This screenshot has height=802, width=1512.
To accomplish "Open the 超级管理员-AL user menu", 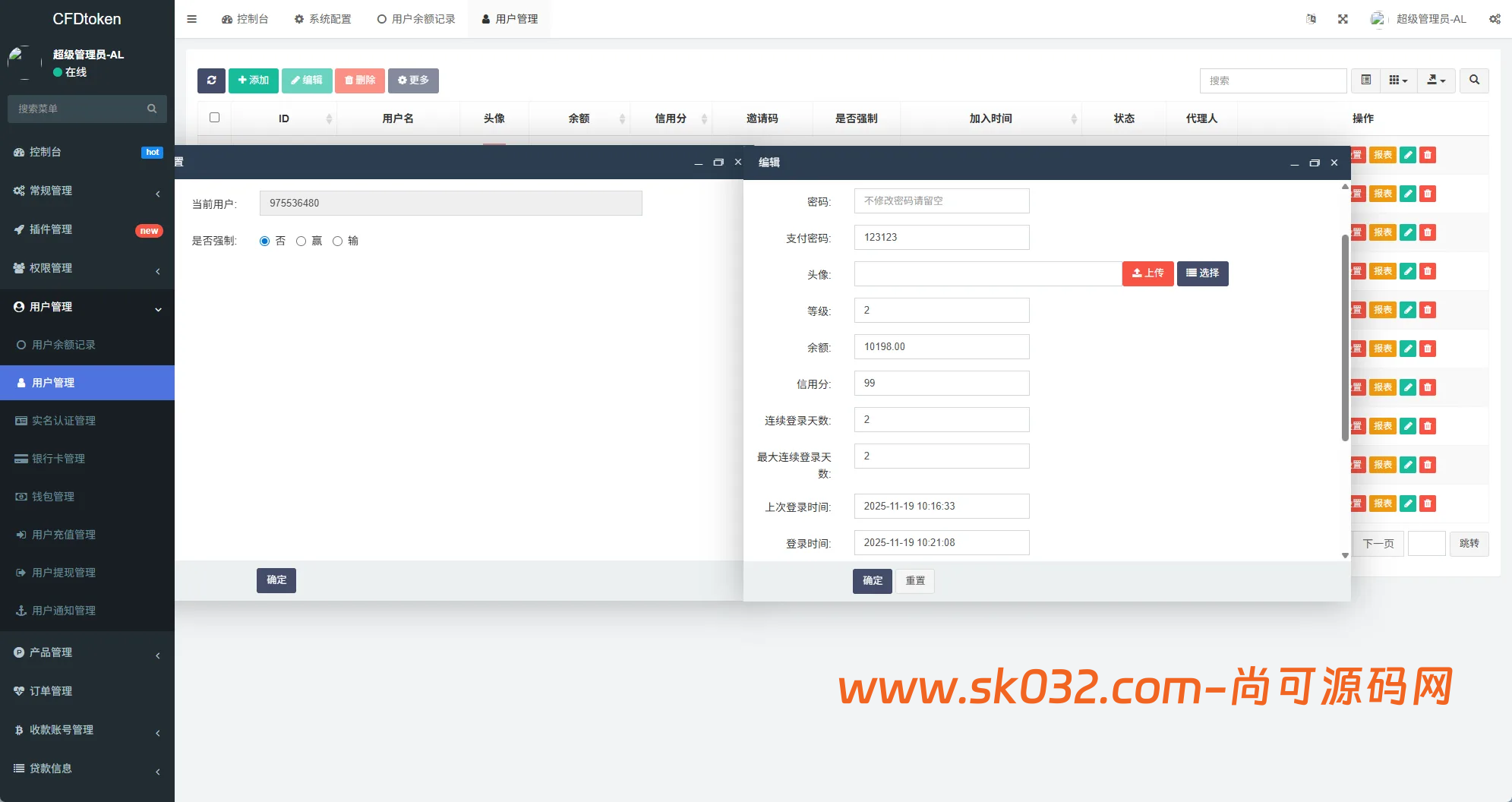I will pos(1418,19).
